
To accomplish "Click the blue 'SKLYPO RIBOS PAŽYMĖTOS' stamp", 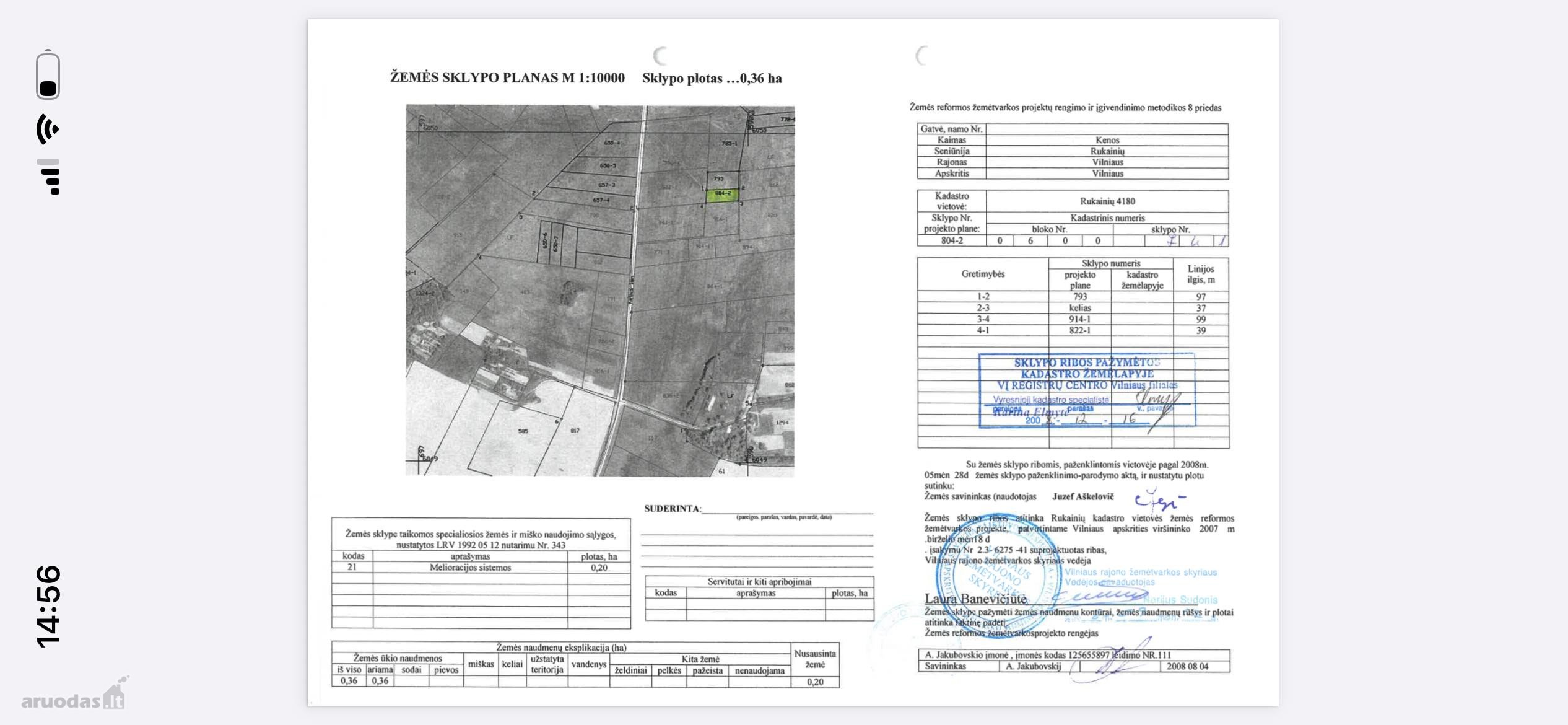I will coord(1087,390).
